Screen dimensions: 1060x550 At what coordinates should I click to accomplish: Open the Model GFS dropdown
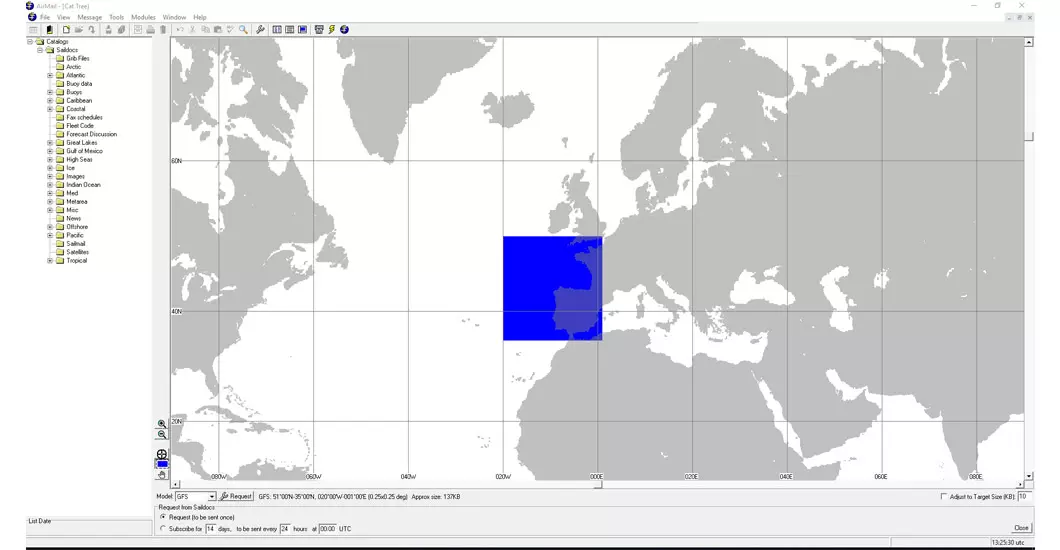(x=212, y=497)
